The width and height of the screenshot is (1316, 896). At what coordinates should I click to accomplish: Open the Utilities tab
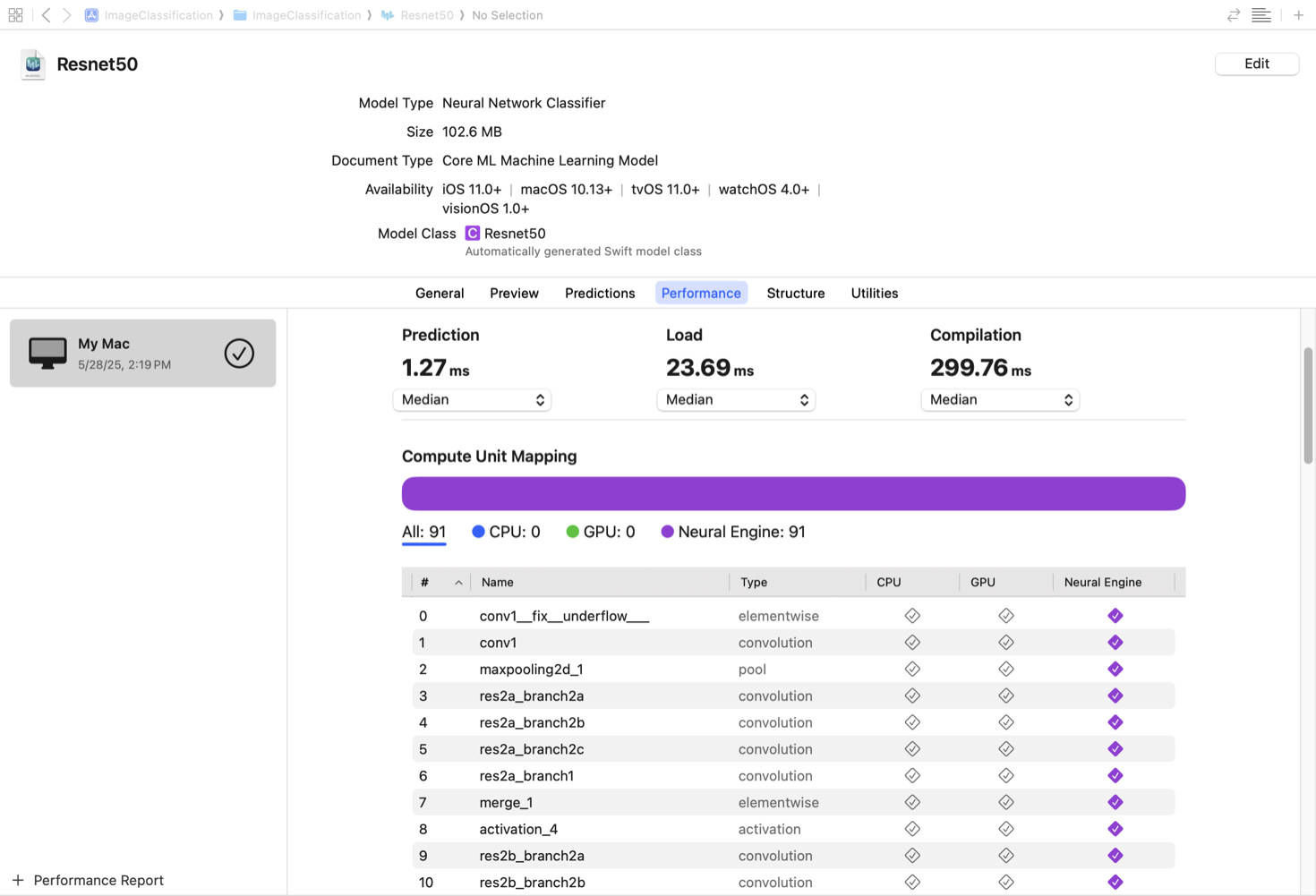coord(875,294)
